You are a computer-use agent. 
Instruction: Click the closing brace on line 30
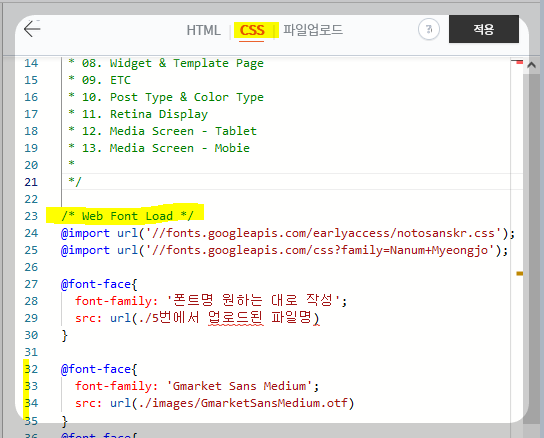coord(65,335)
